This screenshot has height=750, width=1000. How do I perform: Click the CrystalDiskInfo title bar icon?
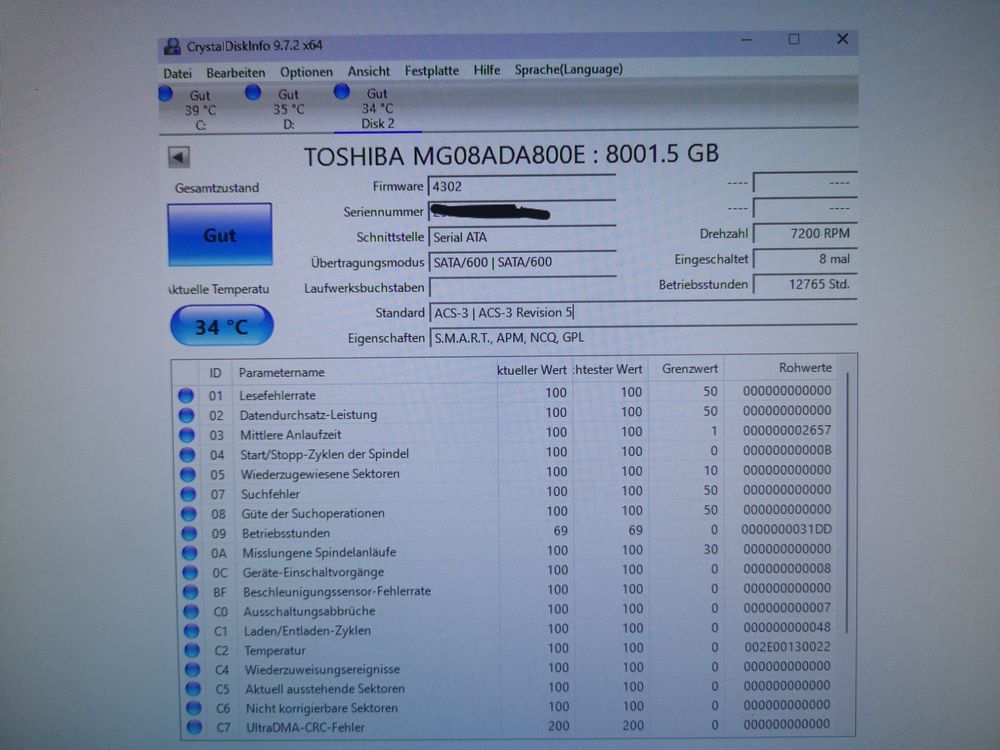[x=172, y=47]
